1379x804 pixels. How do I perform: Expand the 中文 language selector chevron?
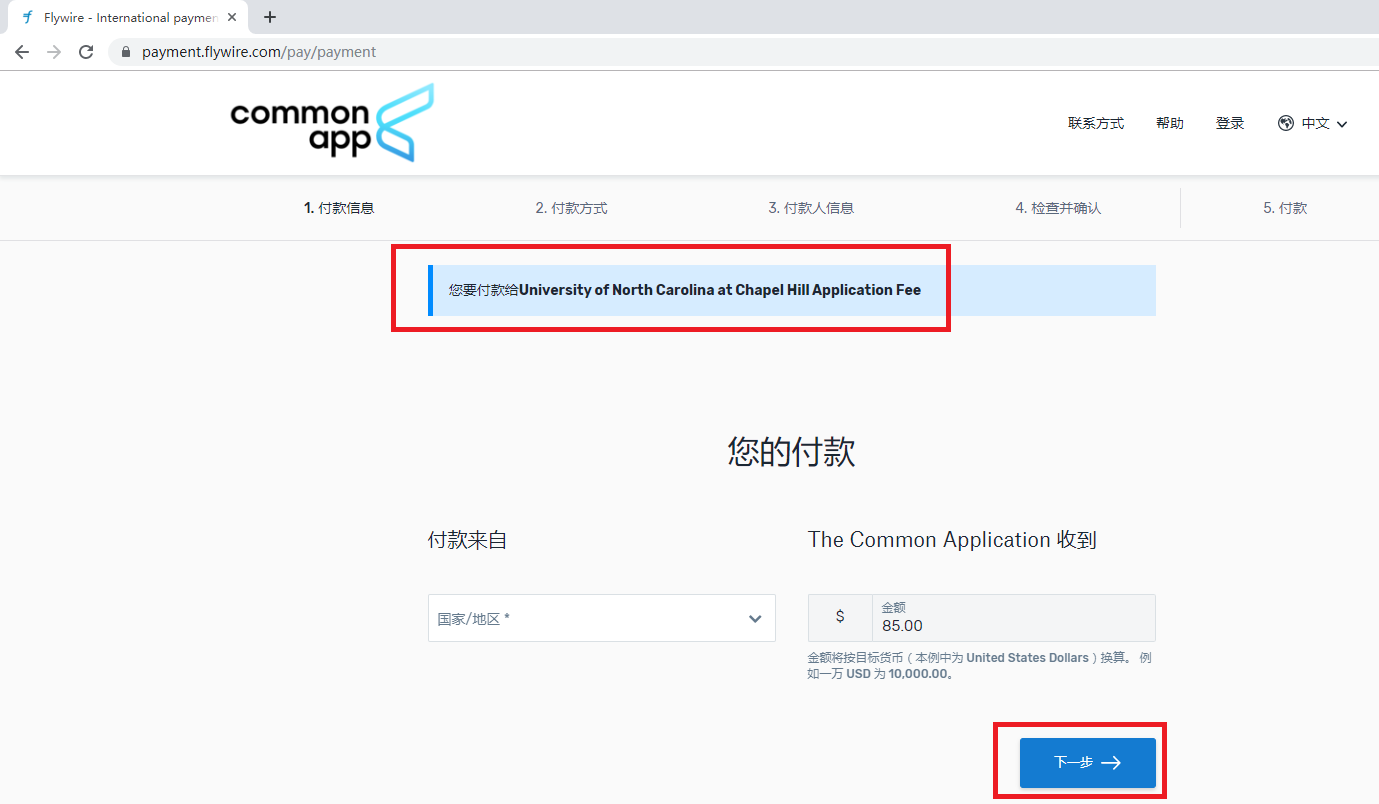(x=1341, y=123)
